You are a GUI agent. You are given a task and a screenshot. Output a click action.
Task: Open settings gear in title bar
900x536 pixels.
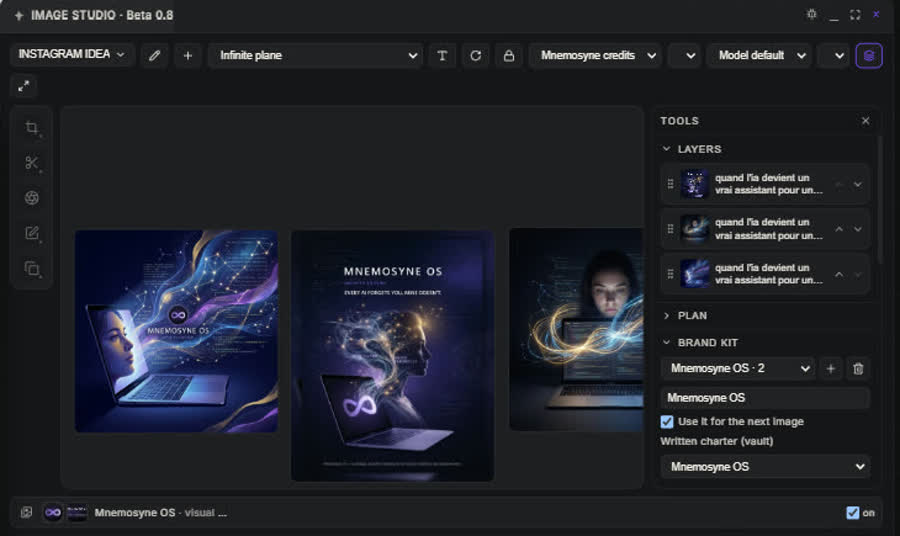pos(811,14)
